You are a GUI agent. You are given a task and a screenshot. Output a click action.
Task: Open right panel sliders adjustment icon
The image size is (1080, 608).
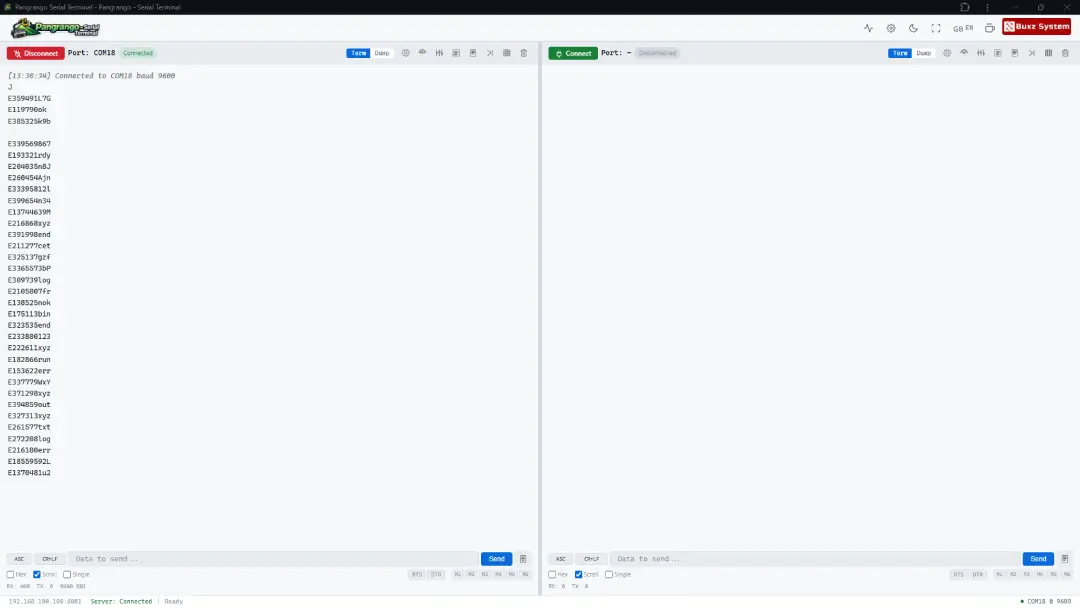(x=981, y=53)
